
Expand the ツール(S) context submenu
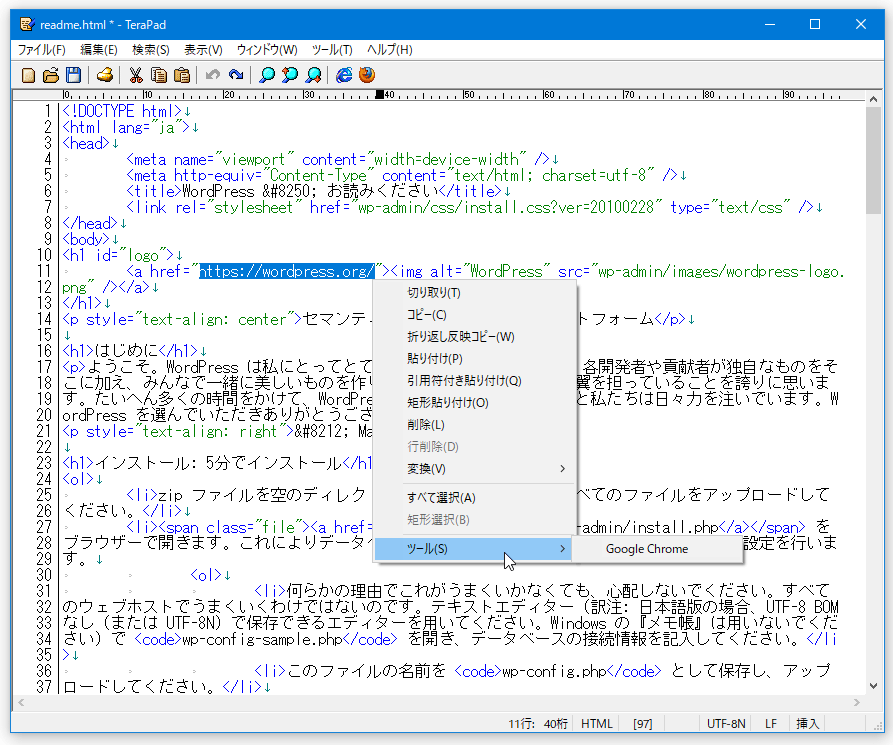tap(474, 549)
